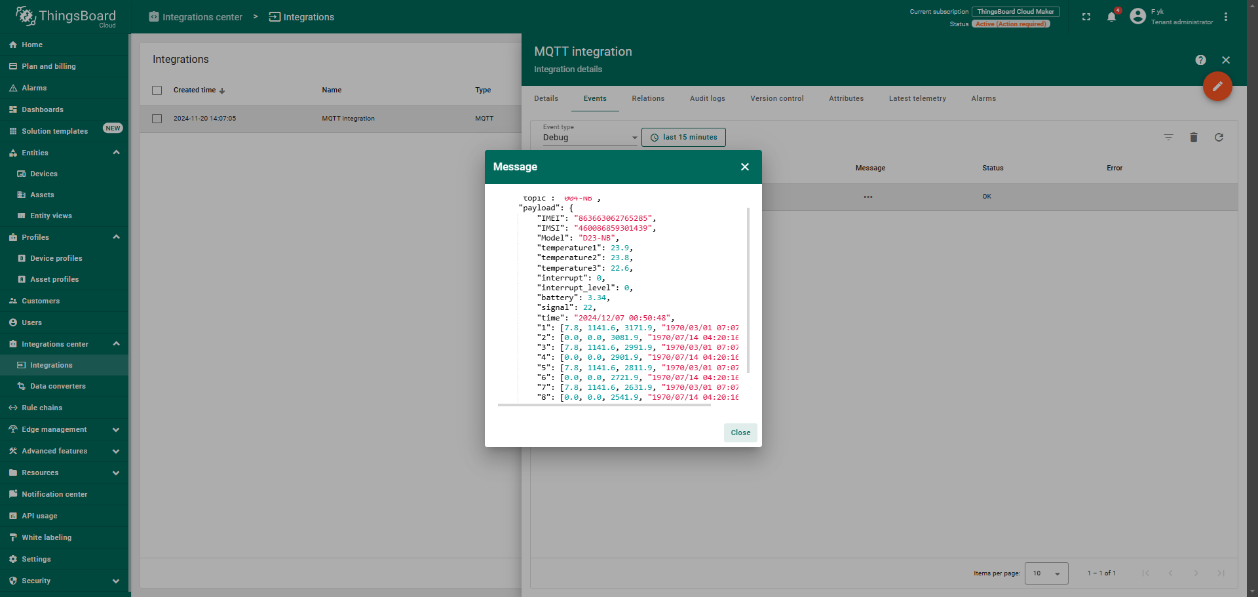Viewport: 1258px width, 597px height.
Task: Toggle select-all checkbox in Integrations table
Action: [x=157, y=90]
